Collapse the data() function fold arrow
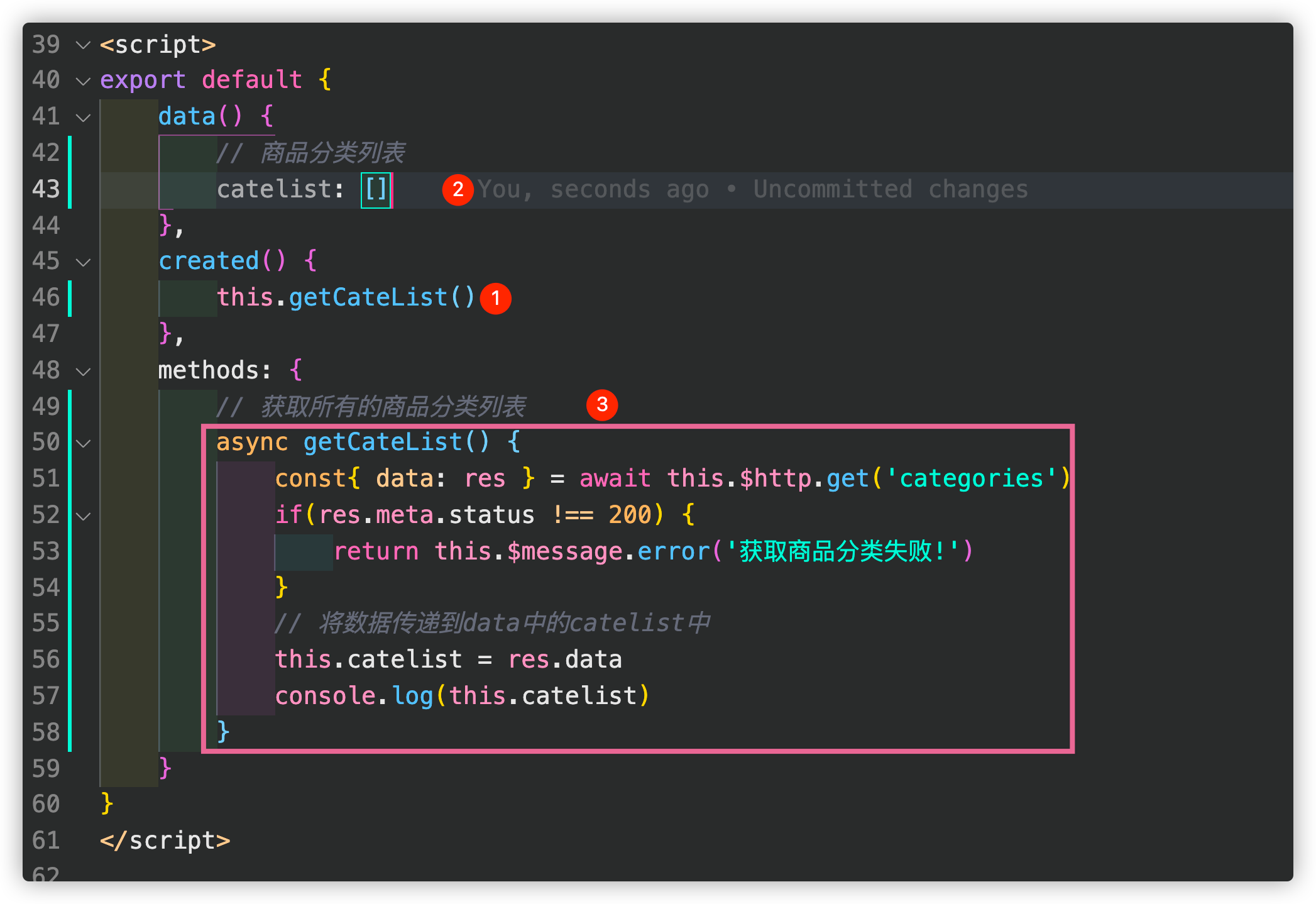 point(83,118)
